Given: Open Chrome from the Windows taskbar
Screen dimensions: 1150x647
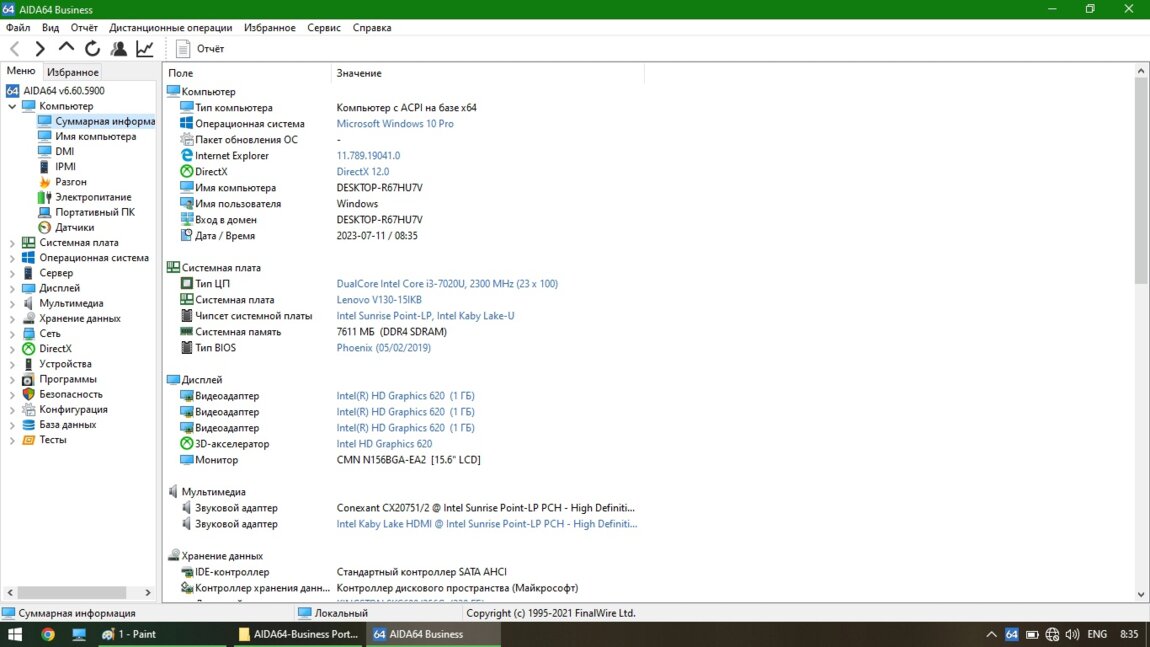Looking at the screenshot, I should click(x=47, y=634).
